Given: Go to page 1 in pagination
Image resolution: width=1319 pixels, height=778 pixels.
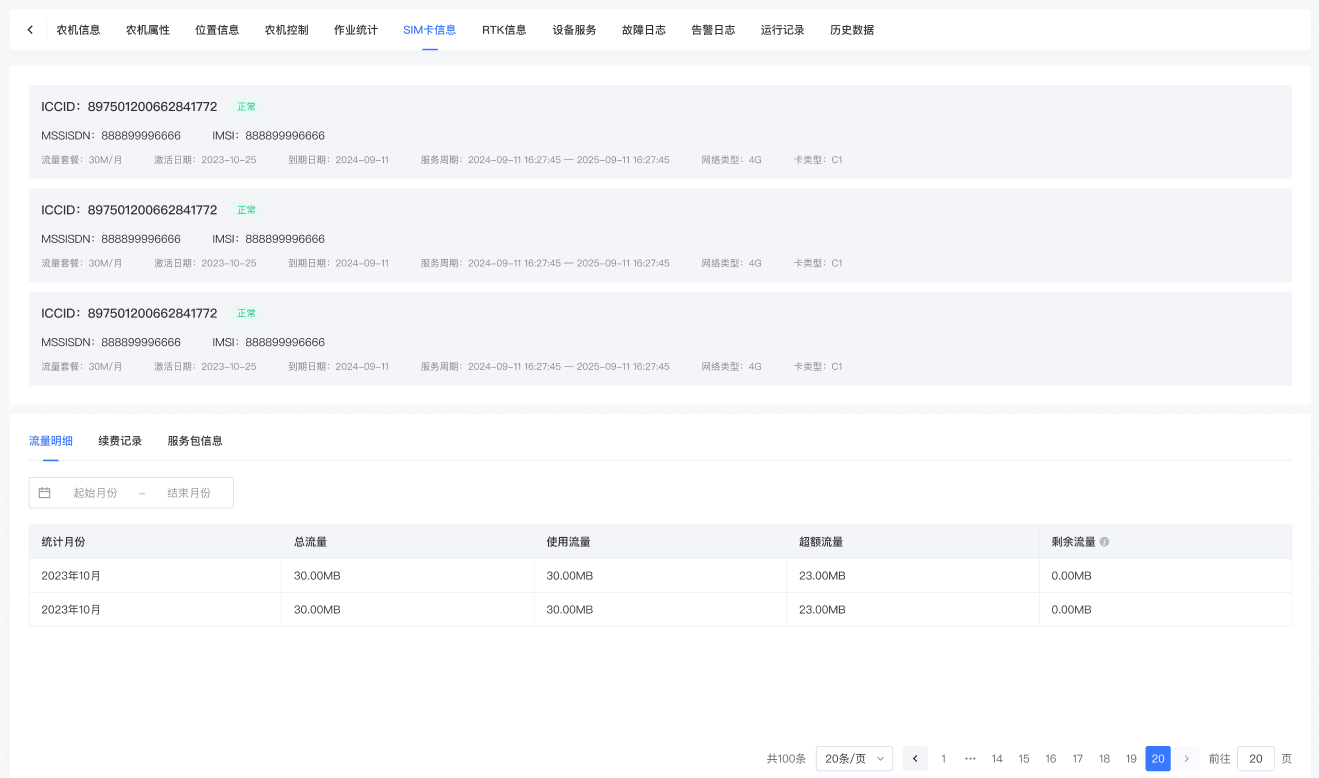Looking at the screenshot, I should click(x=943, y=759).
